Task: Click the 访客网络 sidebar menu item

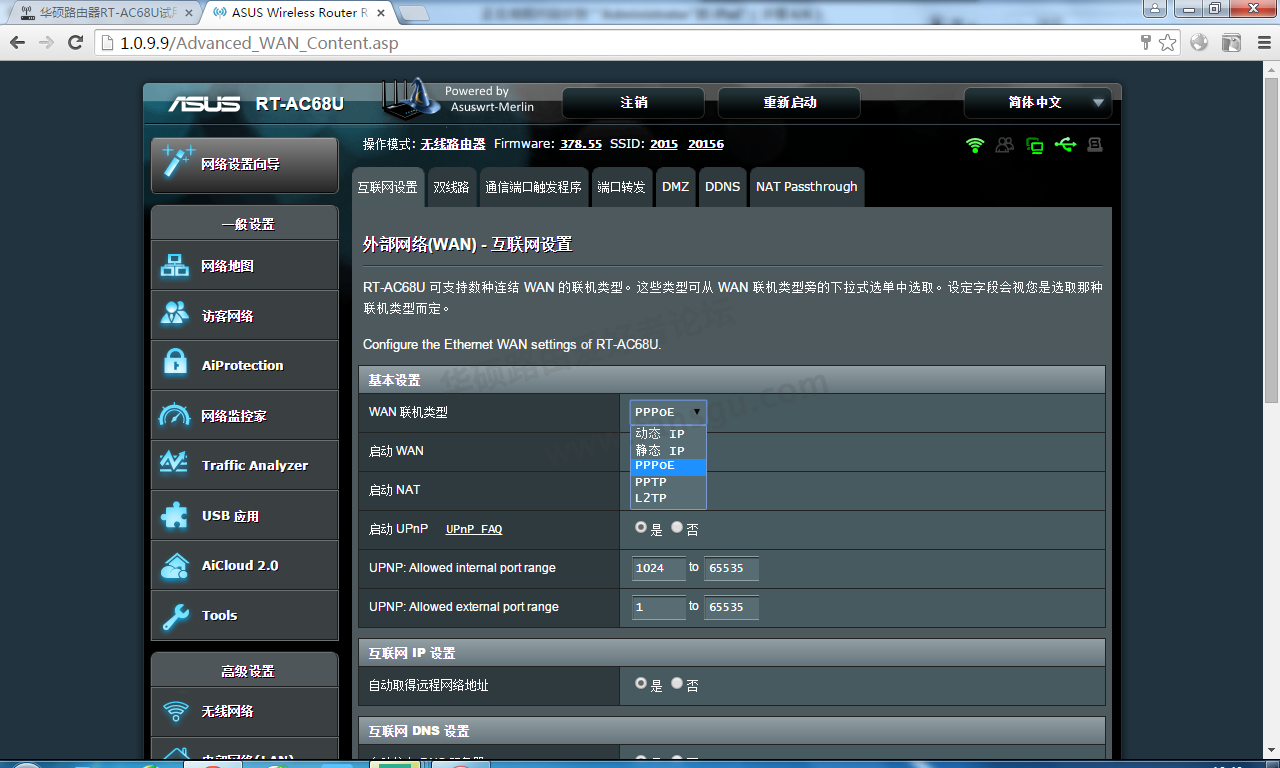Action: 245,315
